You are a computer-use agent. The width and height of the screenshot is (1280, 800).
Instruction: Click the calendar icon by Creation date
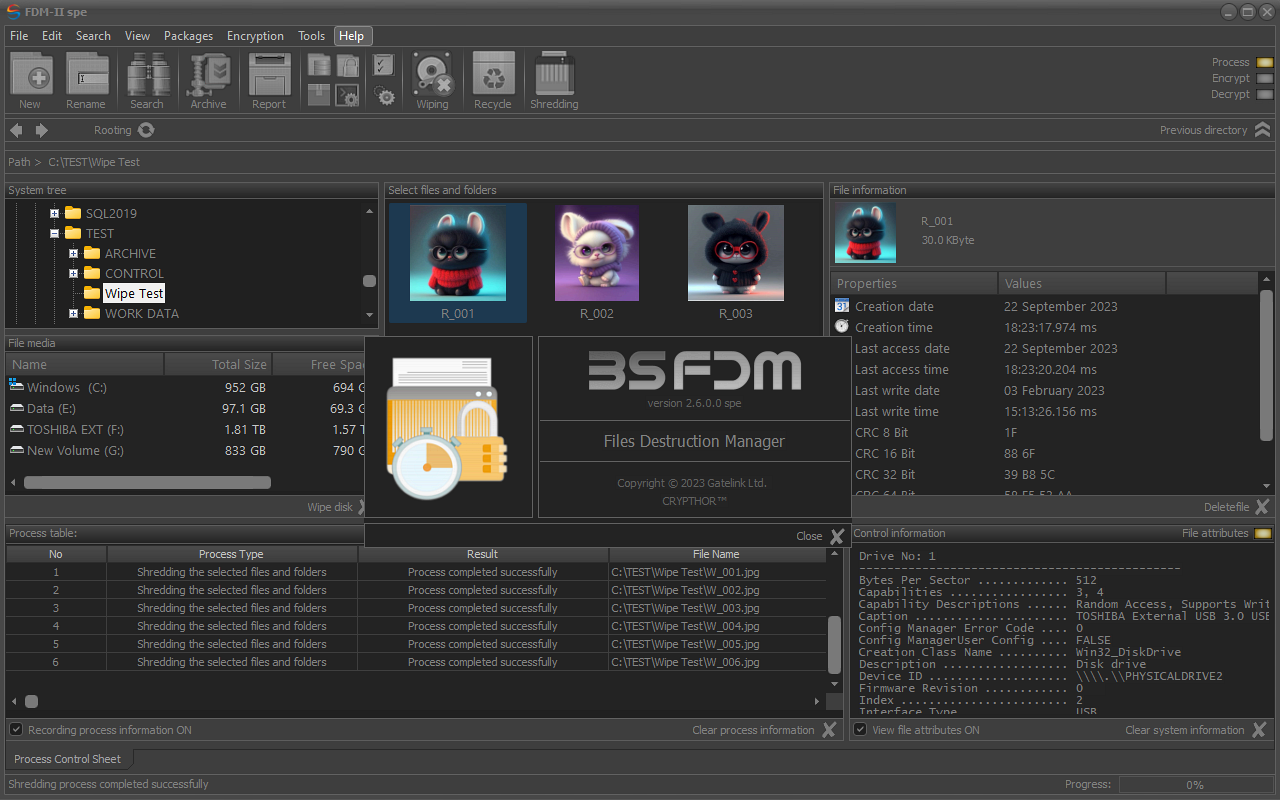842,306
